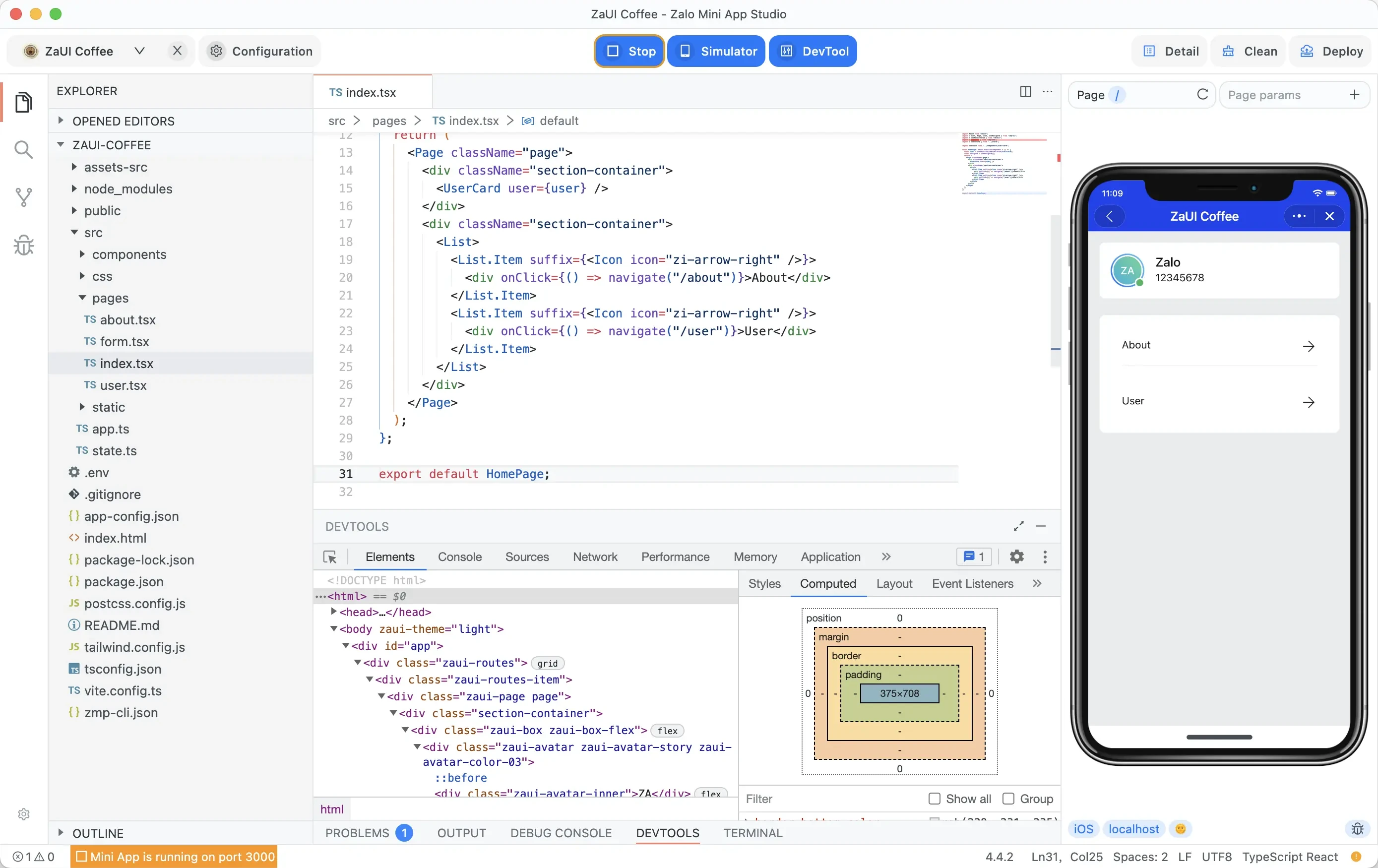Reload the simulator page with refresh icon

click(1202, 94)
